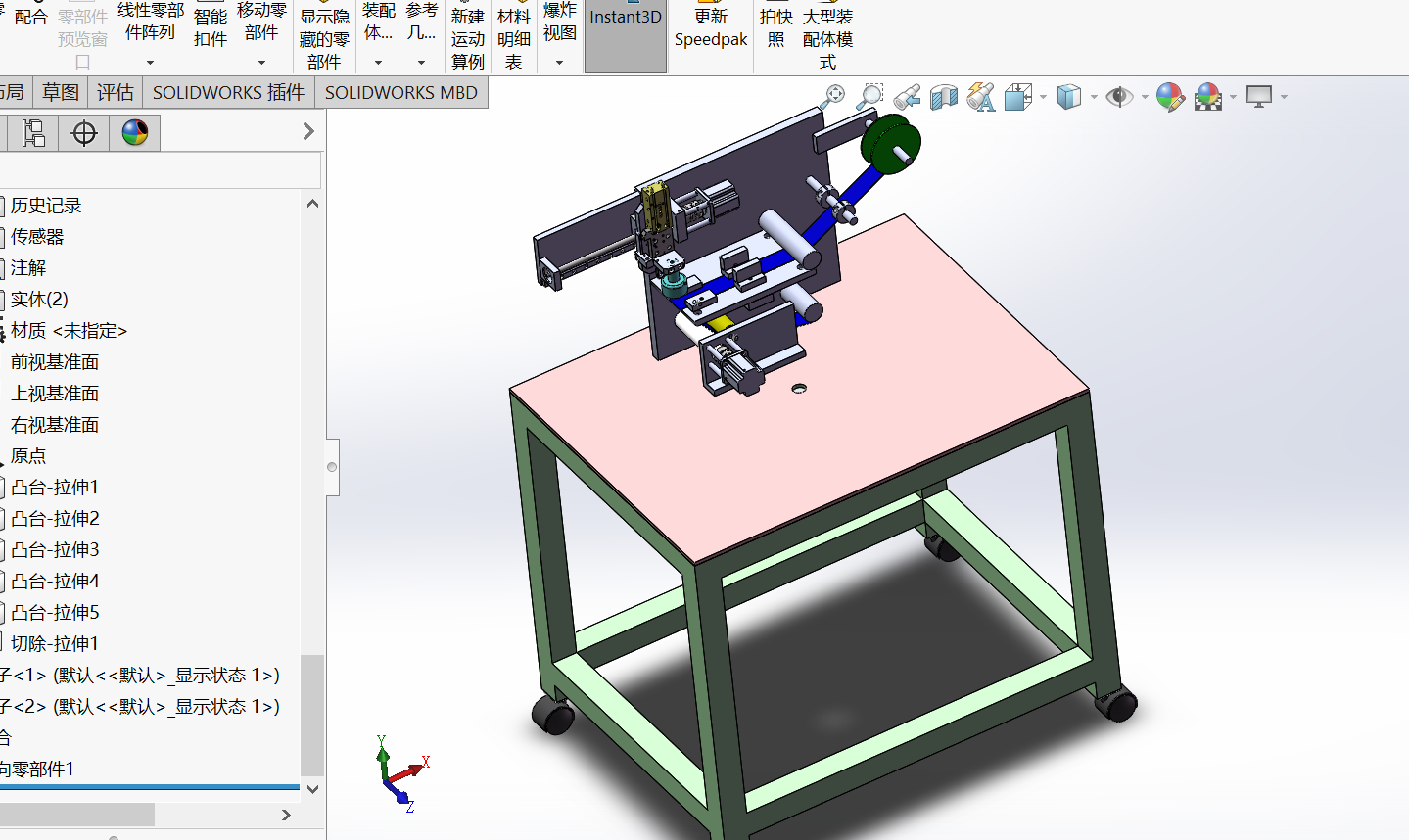Select 传感器 in the feature tree

37,237
